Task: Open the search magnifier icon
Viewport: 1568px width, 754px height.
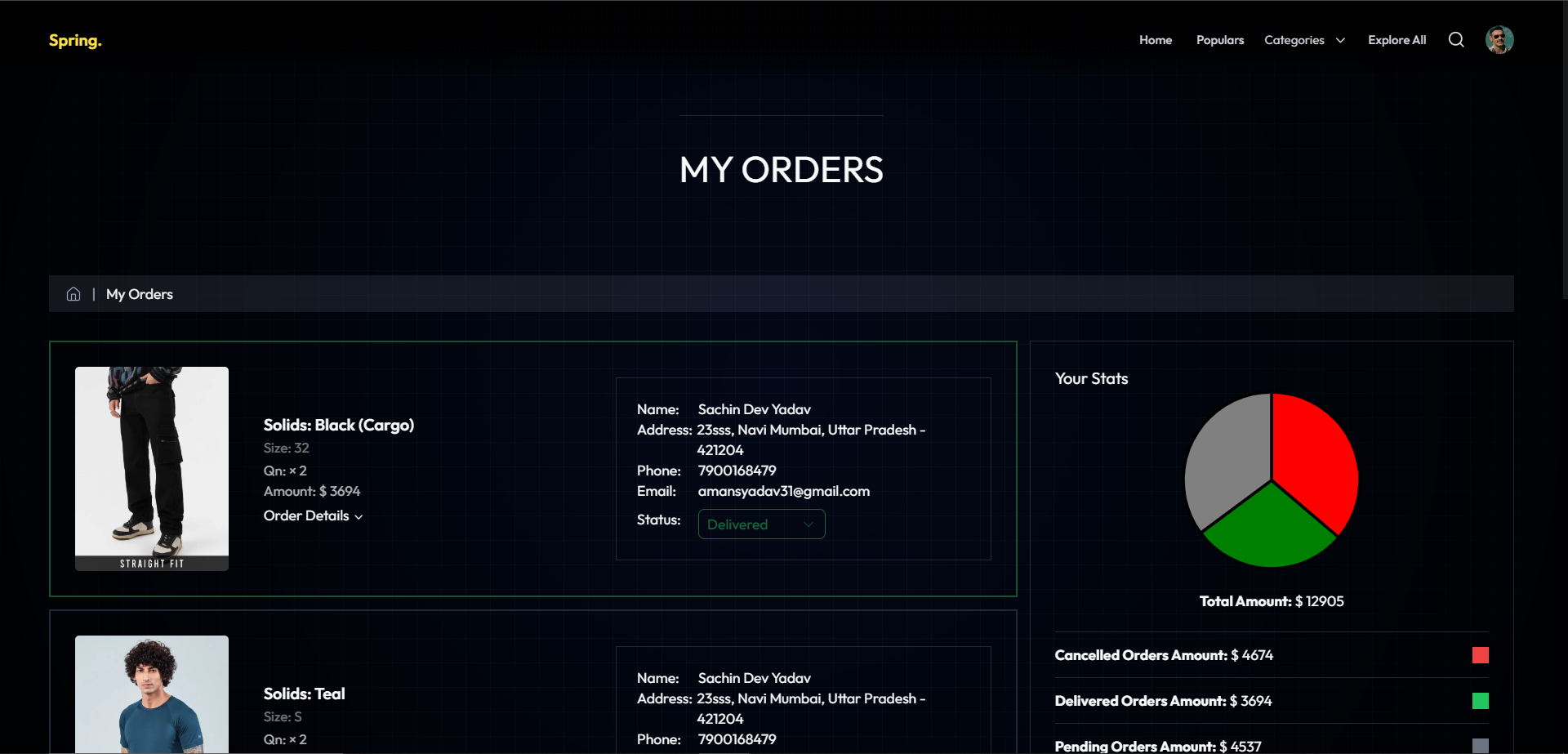Action: [1456, 40]
